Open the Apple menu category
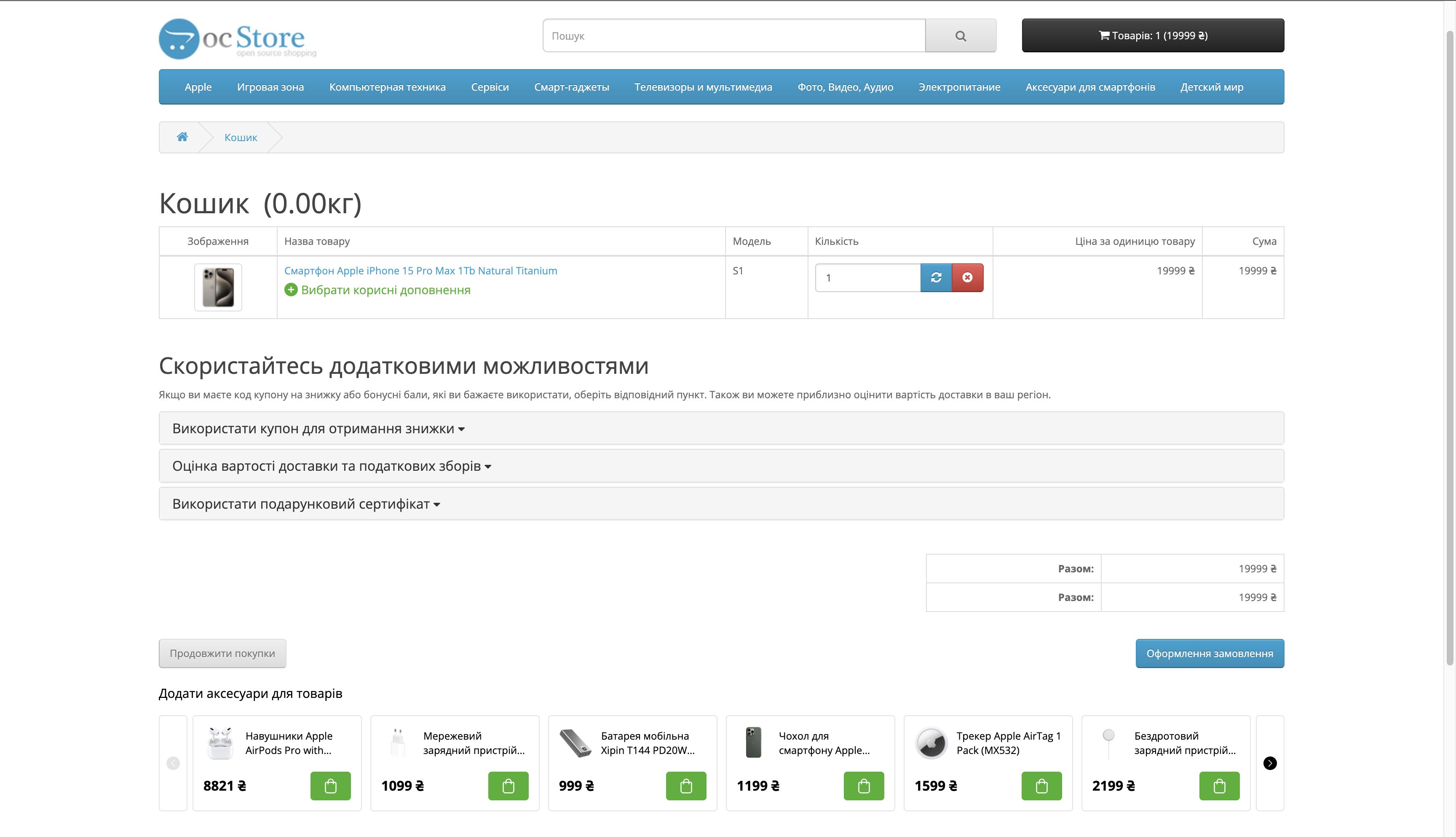 [198, 87]
